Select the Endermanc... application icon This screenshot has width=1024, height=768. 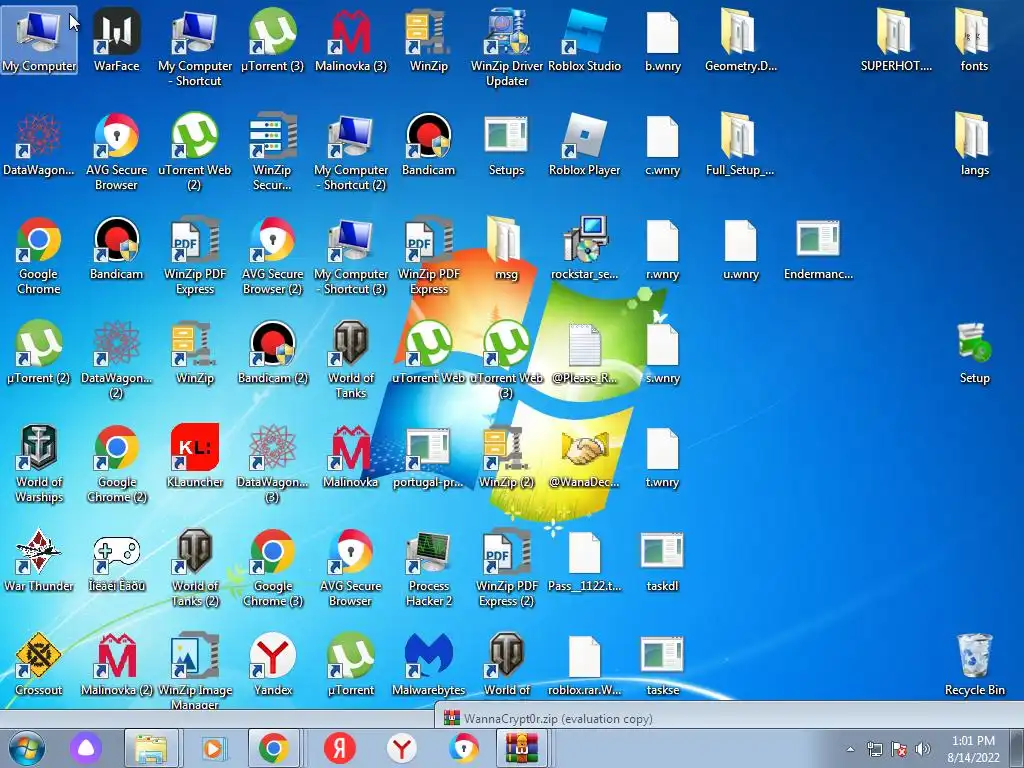point(818,248)
